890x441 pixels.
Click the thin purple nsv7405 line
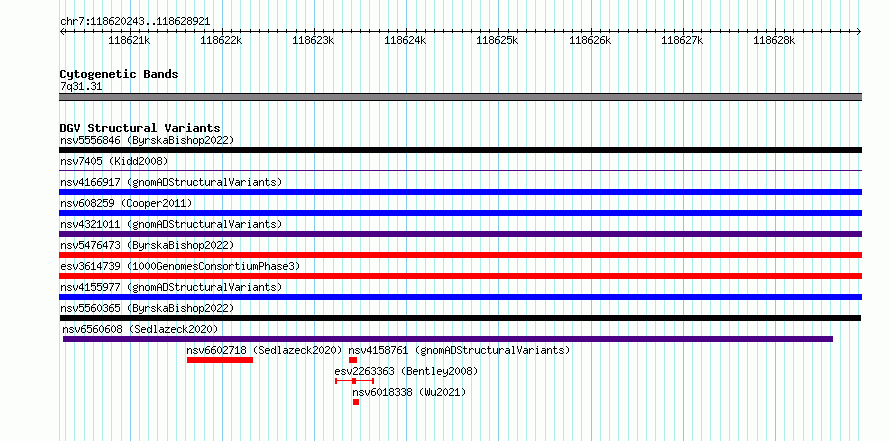[x=460, y=170]
